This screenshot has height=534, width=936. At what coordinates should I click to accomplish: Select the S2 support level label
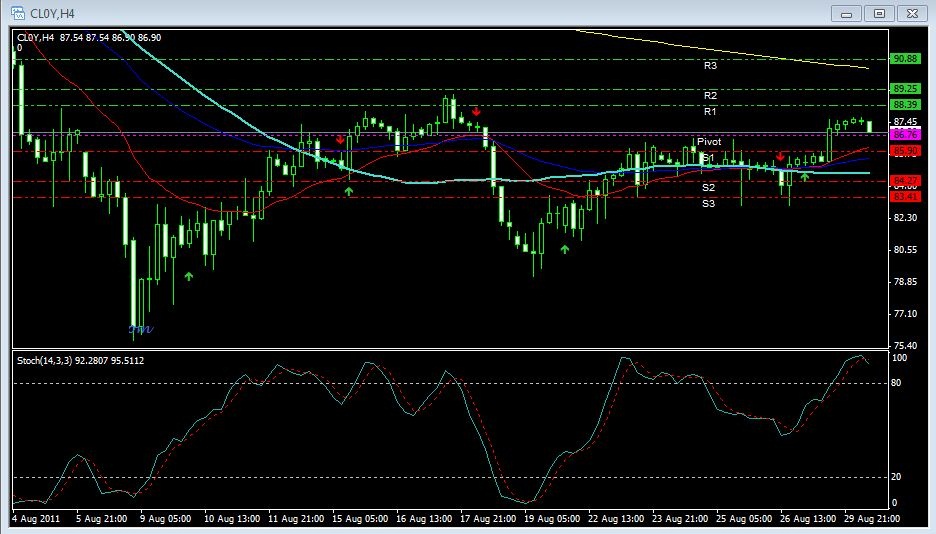click(x=709, y=187)
